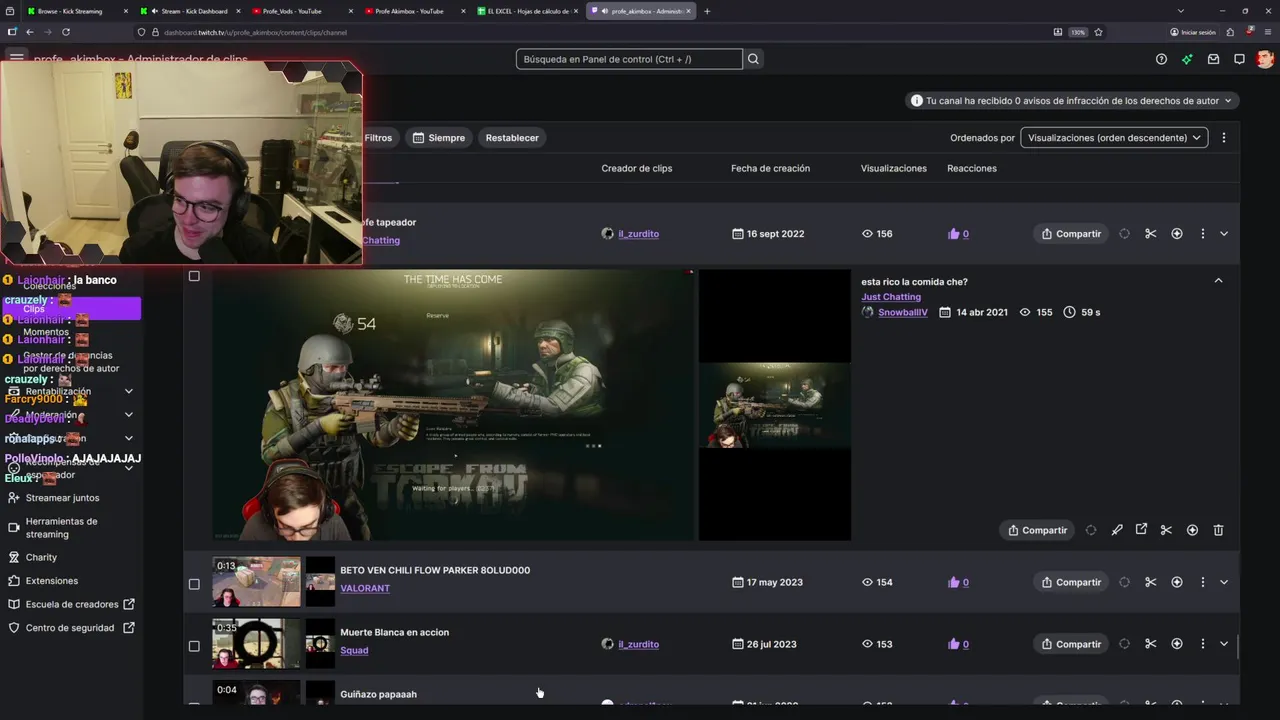Image resolution: width=1280 pixels, height=720 pixels.
Task: Click the dashed circle icon on 156-views row
Action: tap(1124, 234)
